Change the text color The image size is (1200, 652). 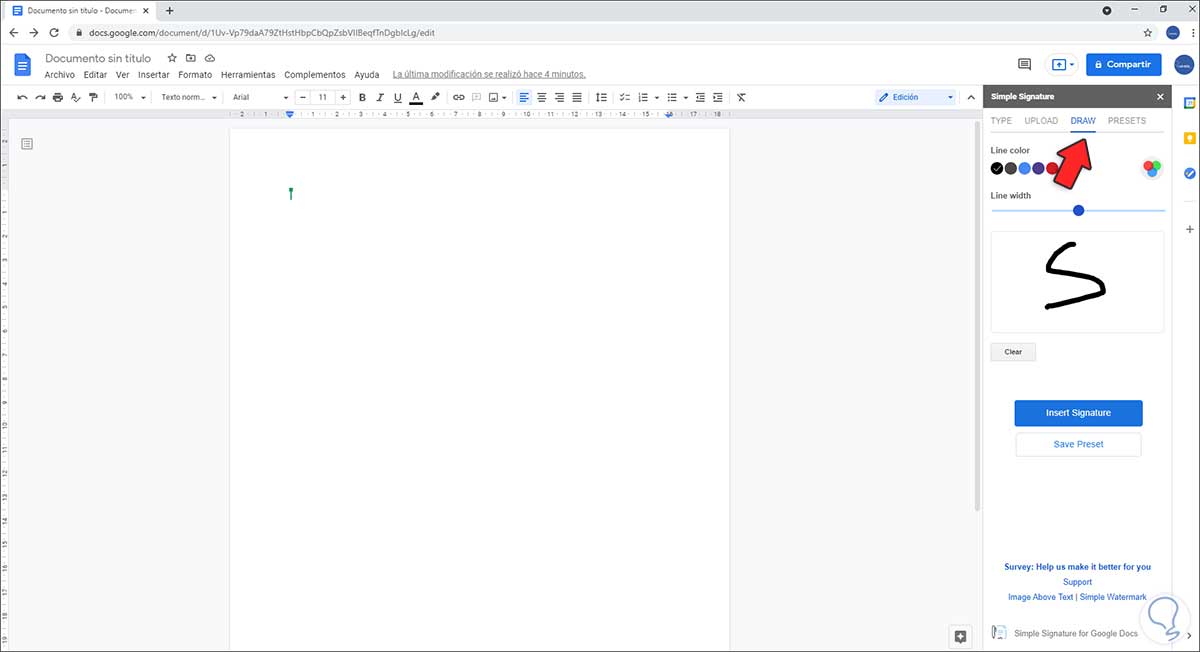pyautogui.click(x=416, y=97)
